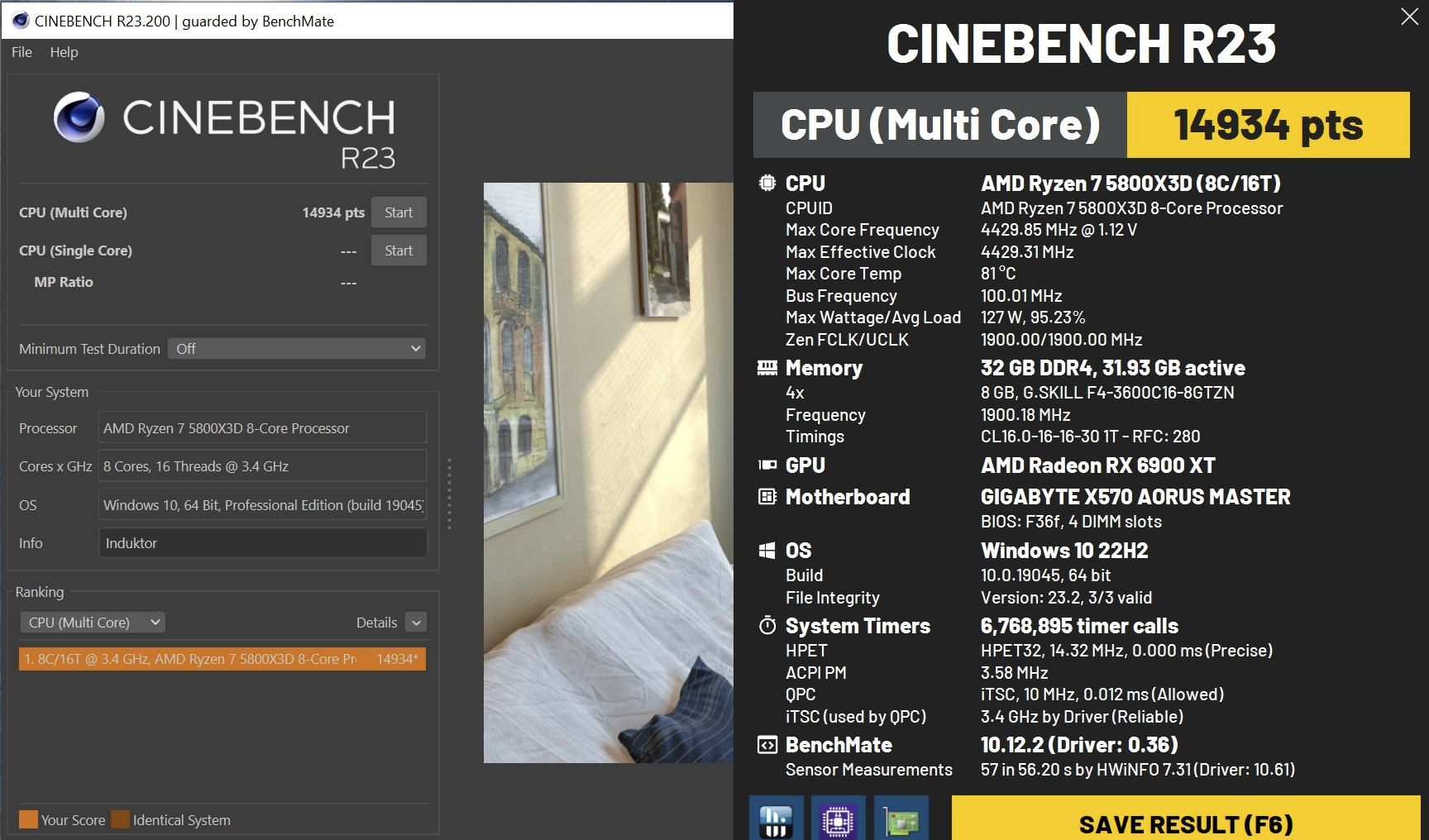Click the BIOS: F36f, 4 DIMM slots line
This screenshot has height=840, width=1429.
(1071, 522)
